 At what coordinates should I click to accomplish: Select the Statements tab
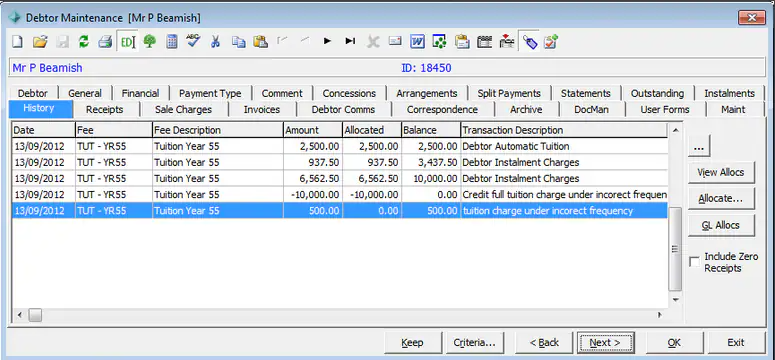point(586,93)
